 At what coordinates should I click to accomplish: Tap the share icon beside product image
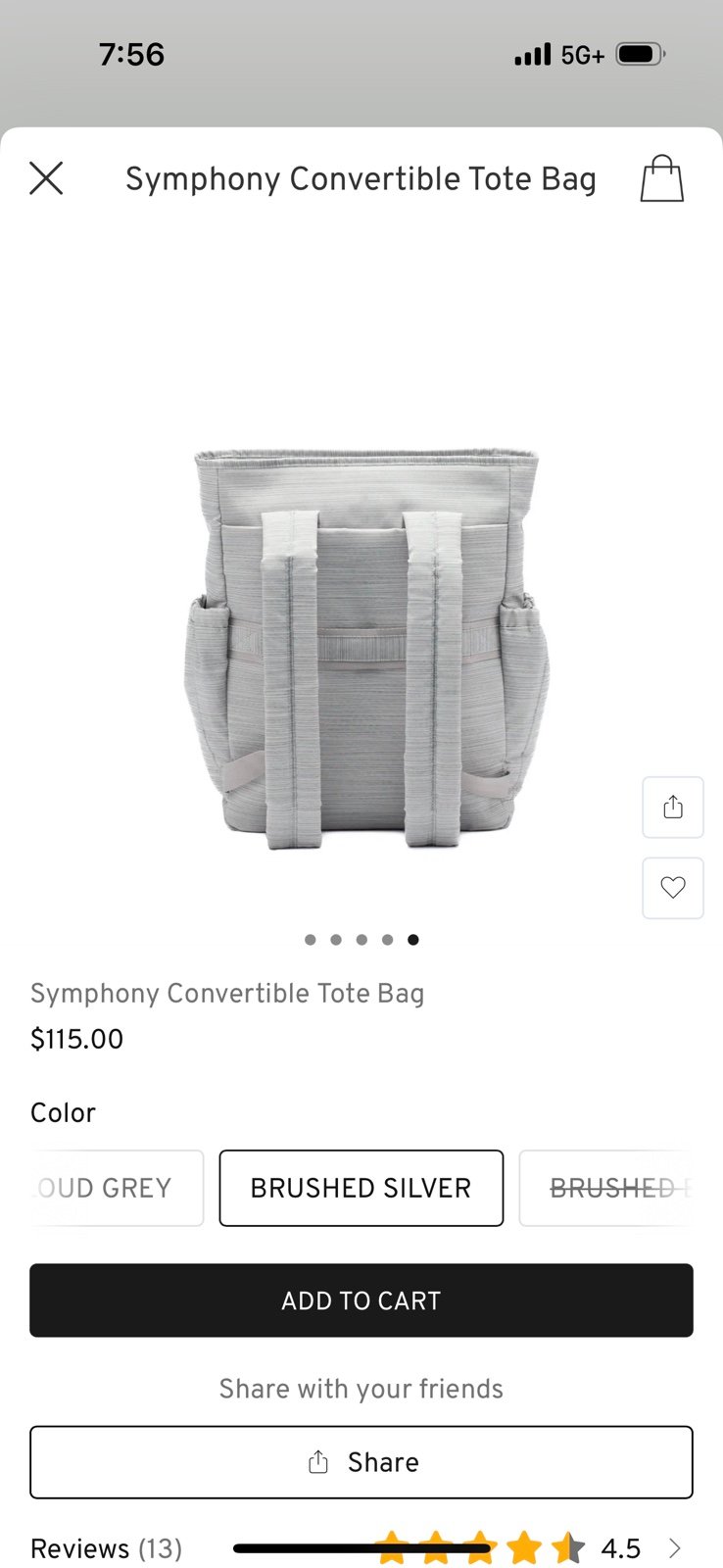coord(673,808)
